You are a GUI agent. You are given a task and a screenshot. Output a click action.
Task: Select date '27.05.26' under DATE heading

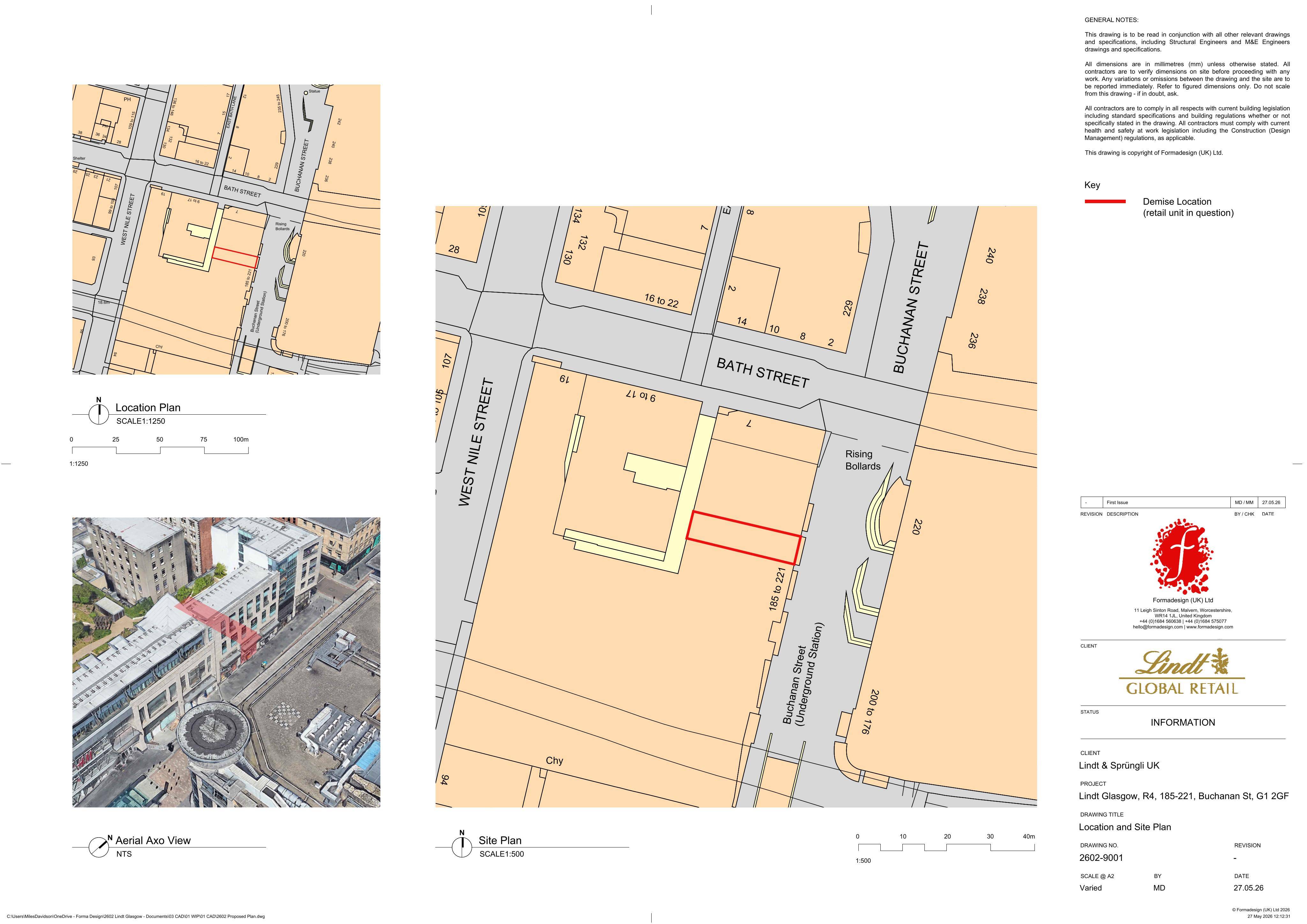[1248, 888]
